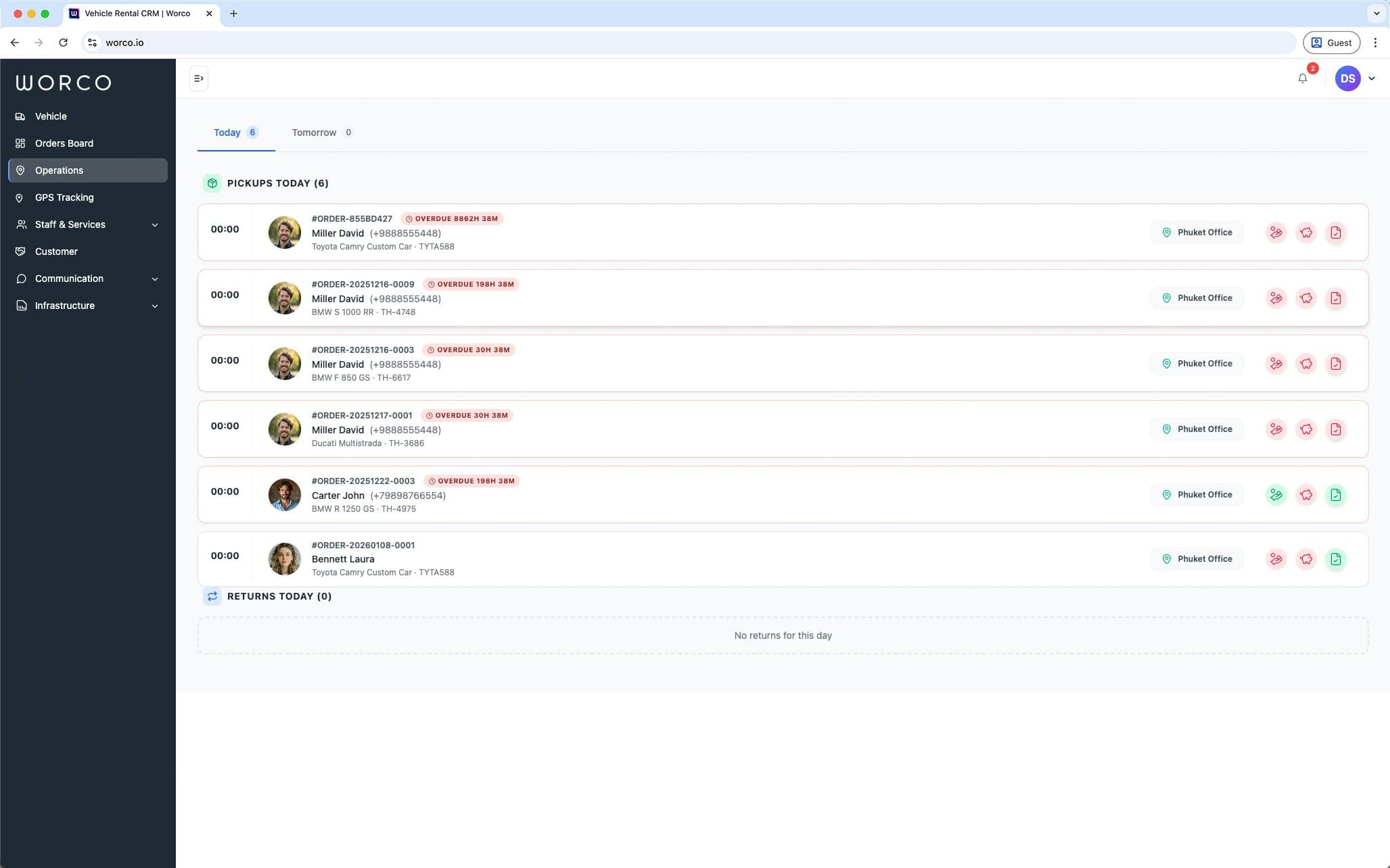
Task: Open the payment piggy-bank icon for Carter John
Action: click(1306, 494)
